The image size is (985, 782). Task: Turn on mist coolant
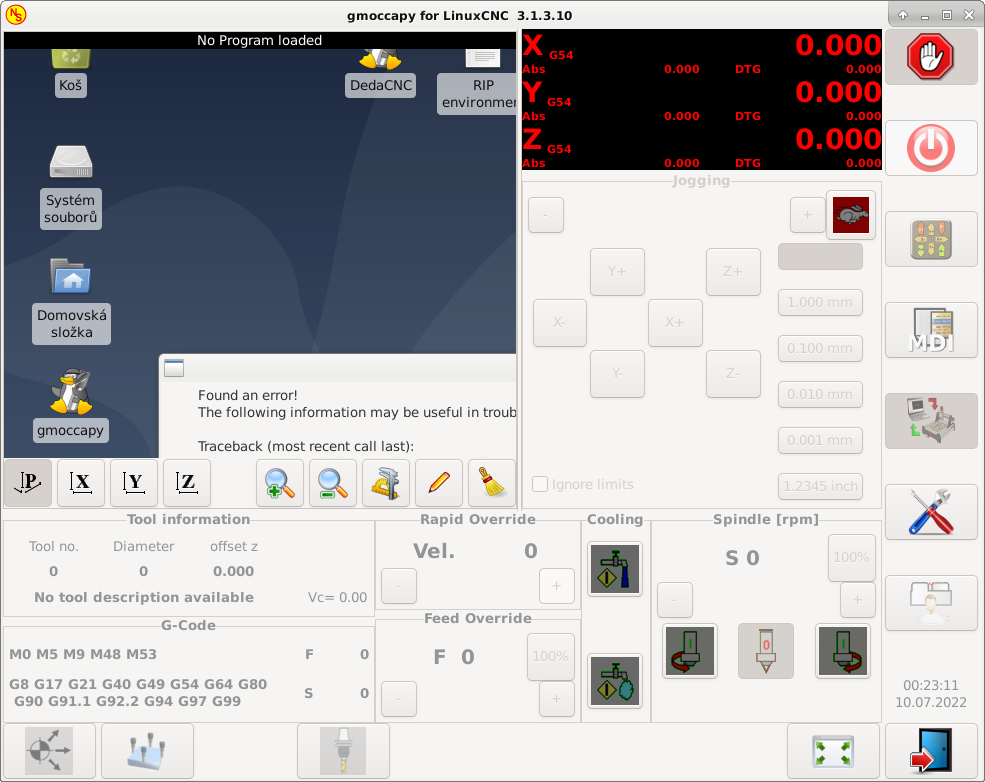615,681
